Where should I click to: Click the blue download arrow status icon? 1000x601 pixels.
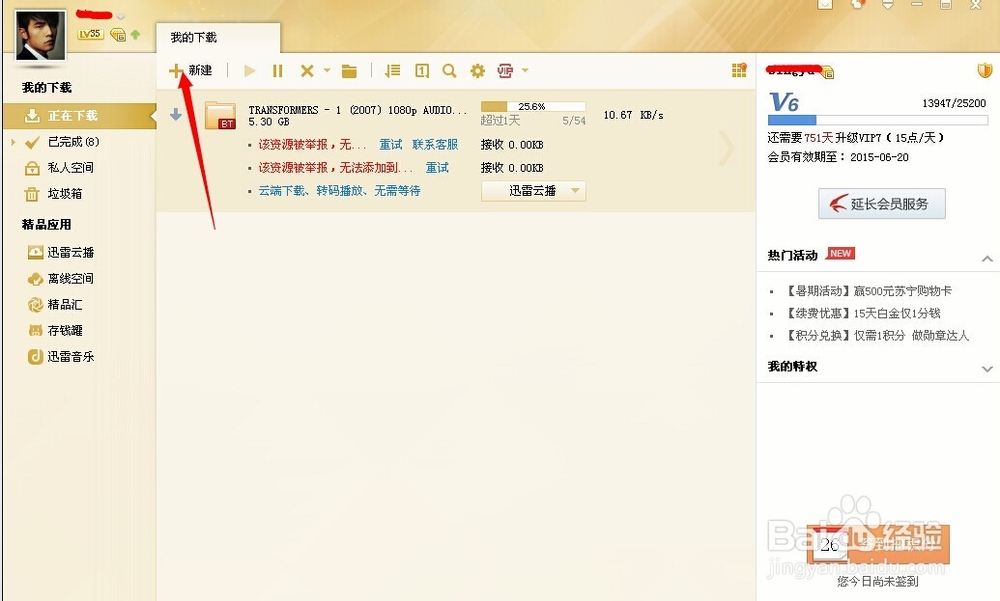click(x=176, y=115)
